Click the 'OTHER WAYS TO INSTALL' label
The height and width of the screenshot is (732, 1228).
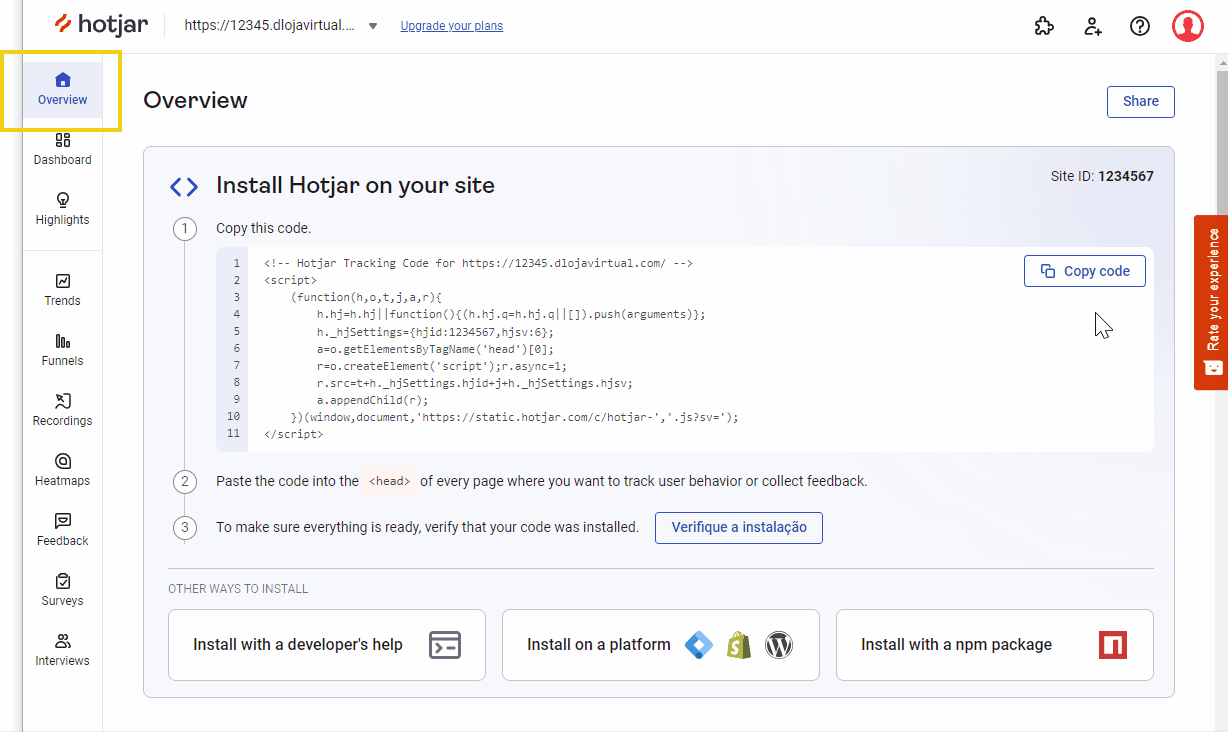pos(238,589)
